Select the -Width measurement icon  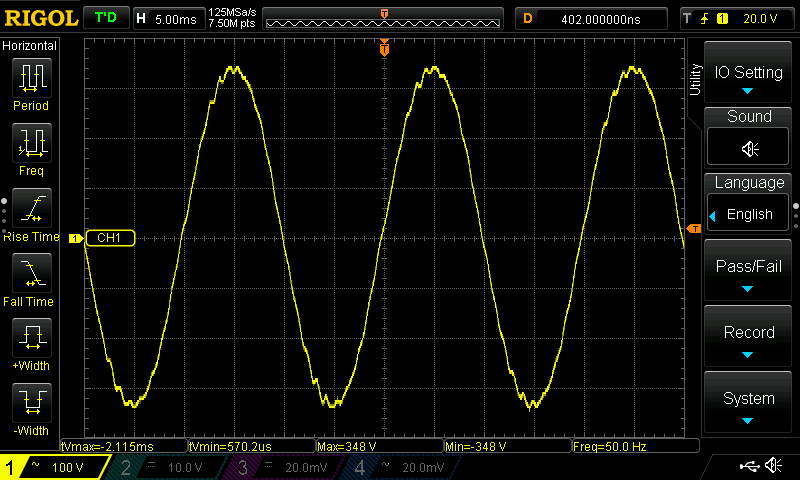(x=32, y=404)
